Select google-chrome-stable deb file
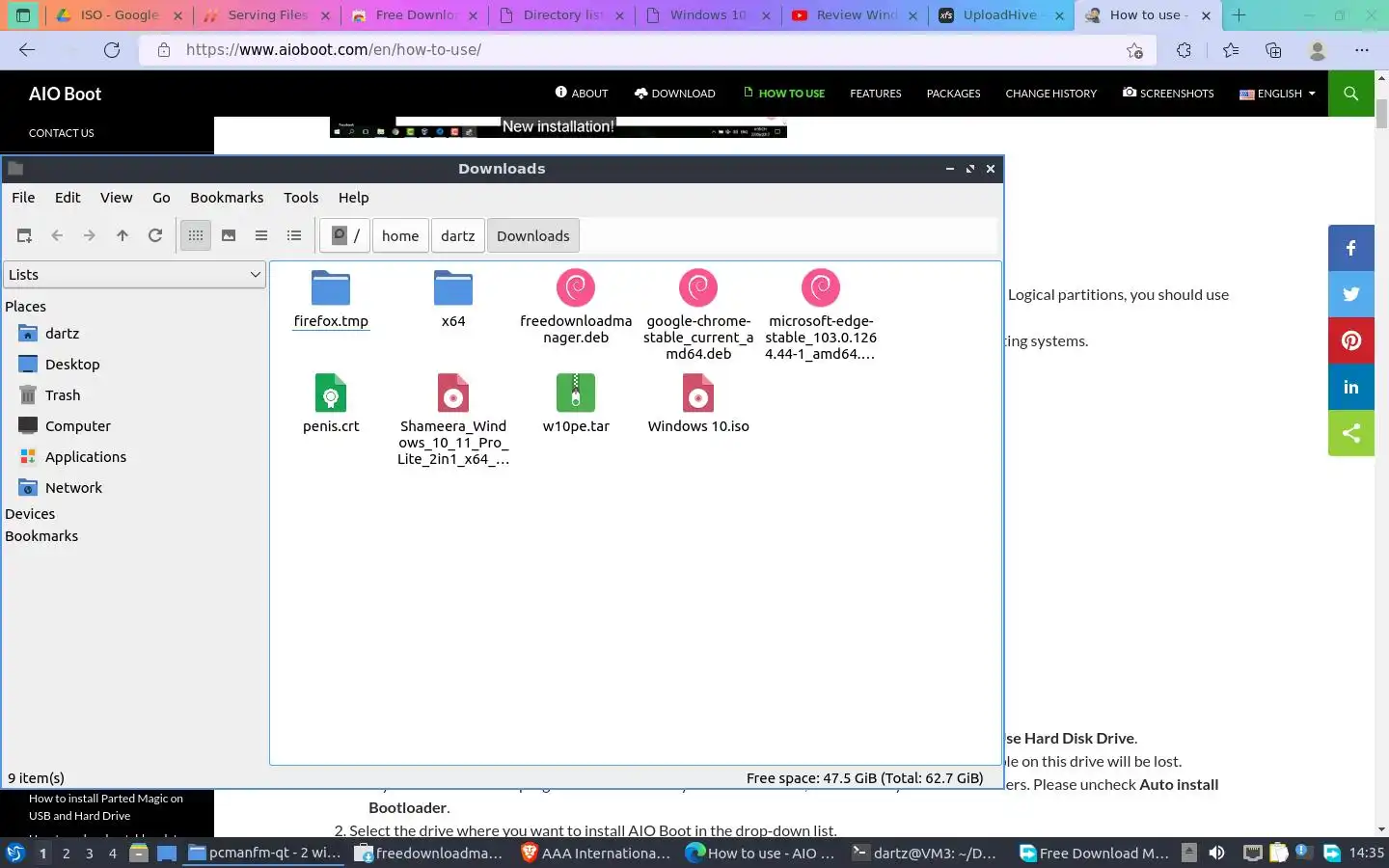 pyautogui.click(x=698, y=314)
